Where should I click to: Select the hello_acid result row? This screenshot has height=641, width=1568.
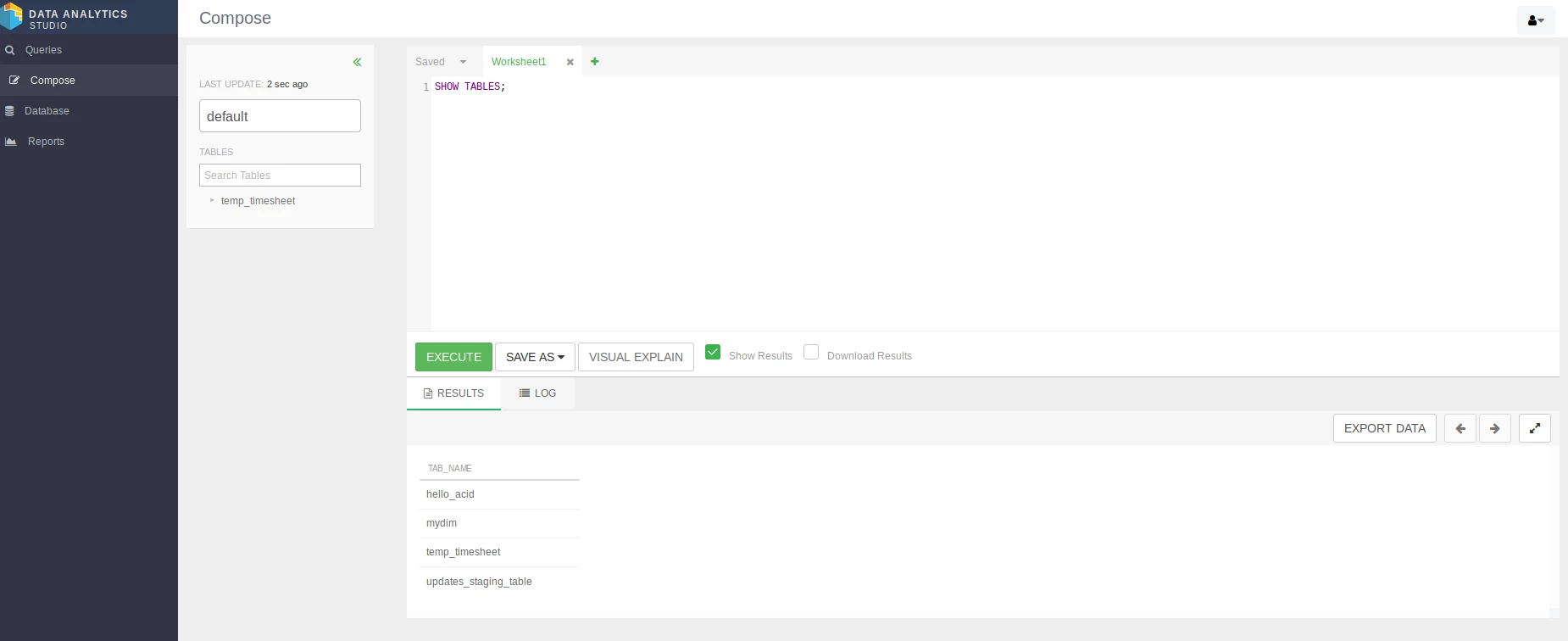499,494
